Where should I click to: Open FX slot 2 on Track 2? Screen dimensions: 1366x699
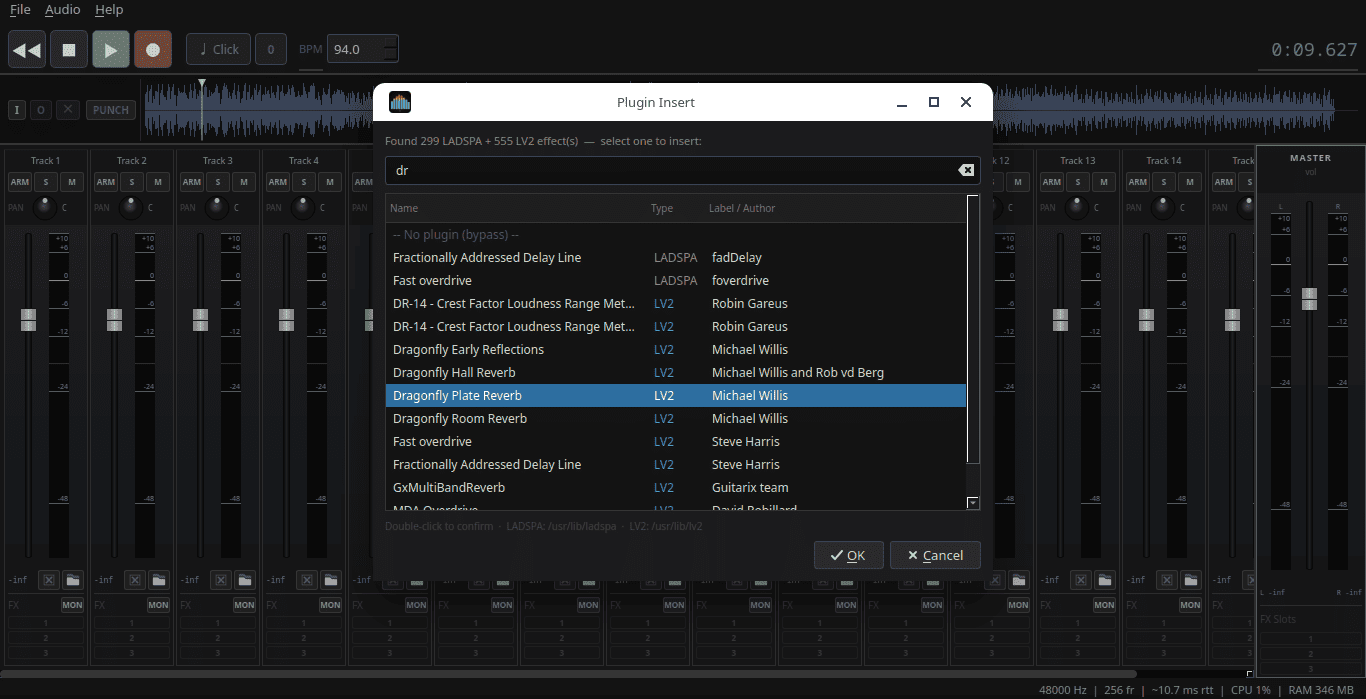[131, 638]
